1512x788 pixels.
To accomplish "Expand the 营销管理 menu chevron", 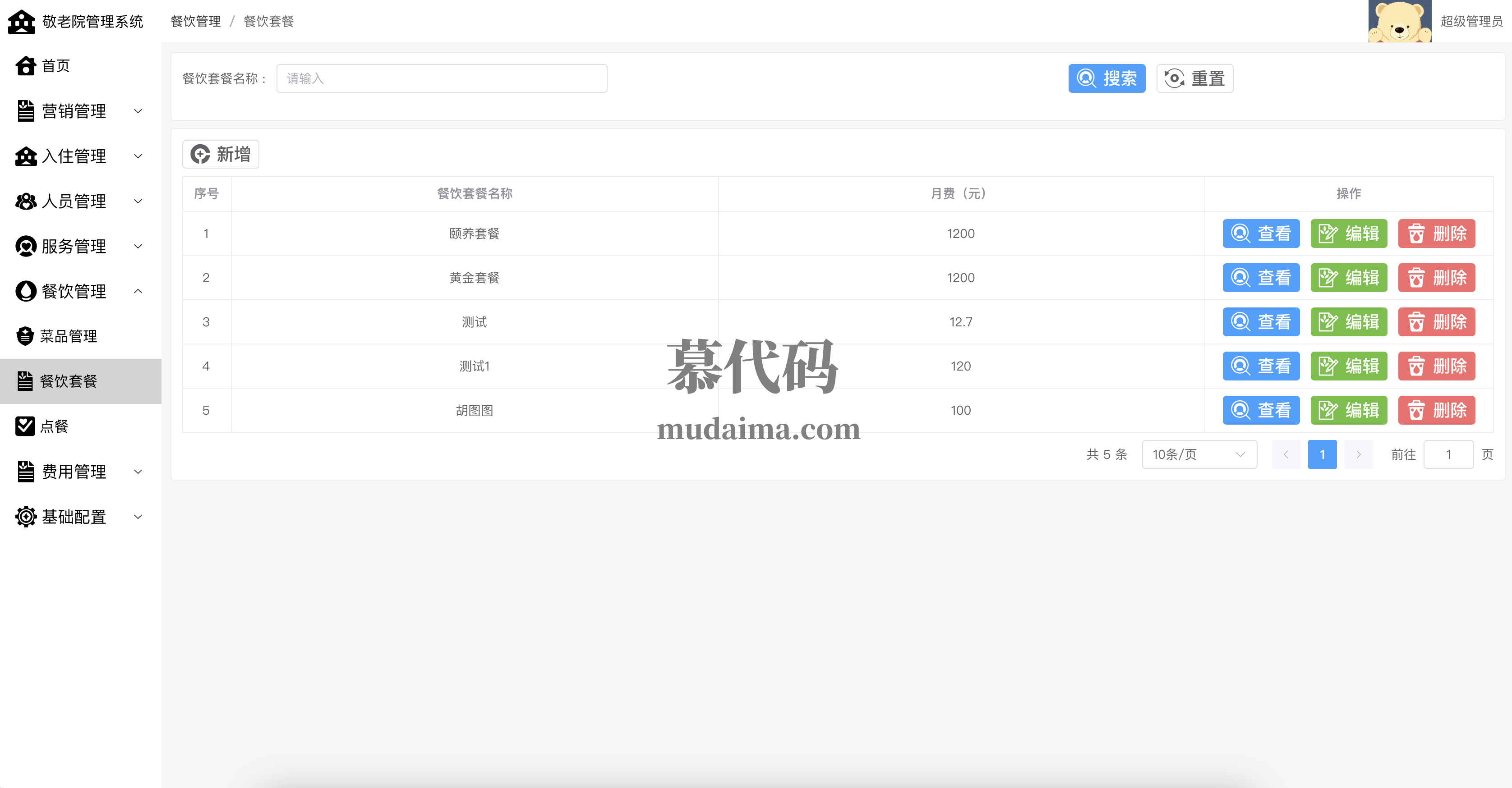I will pyautogui.click(x=138, y=111).
